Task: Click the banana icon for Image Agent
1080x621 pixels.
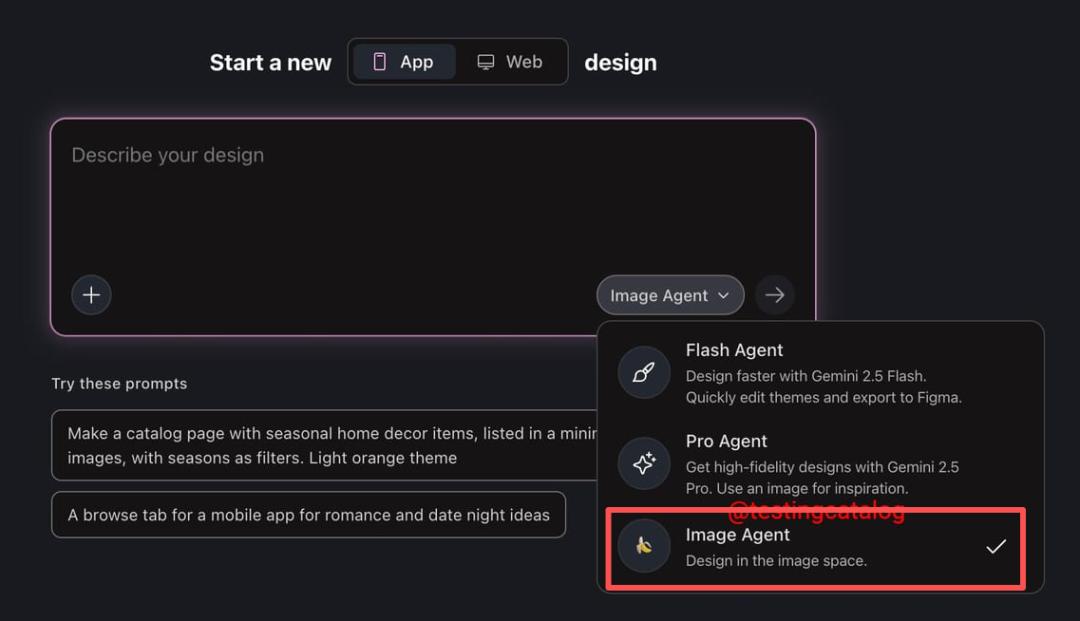Action: pyautogui.click(x=644, y=547)
